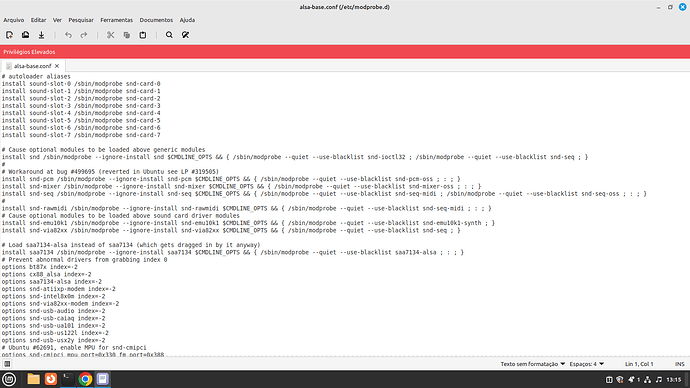Launch the Files folder icon in taskbar
Viewport: 690px width, 388px height.
point(33,379)
